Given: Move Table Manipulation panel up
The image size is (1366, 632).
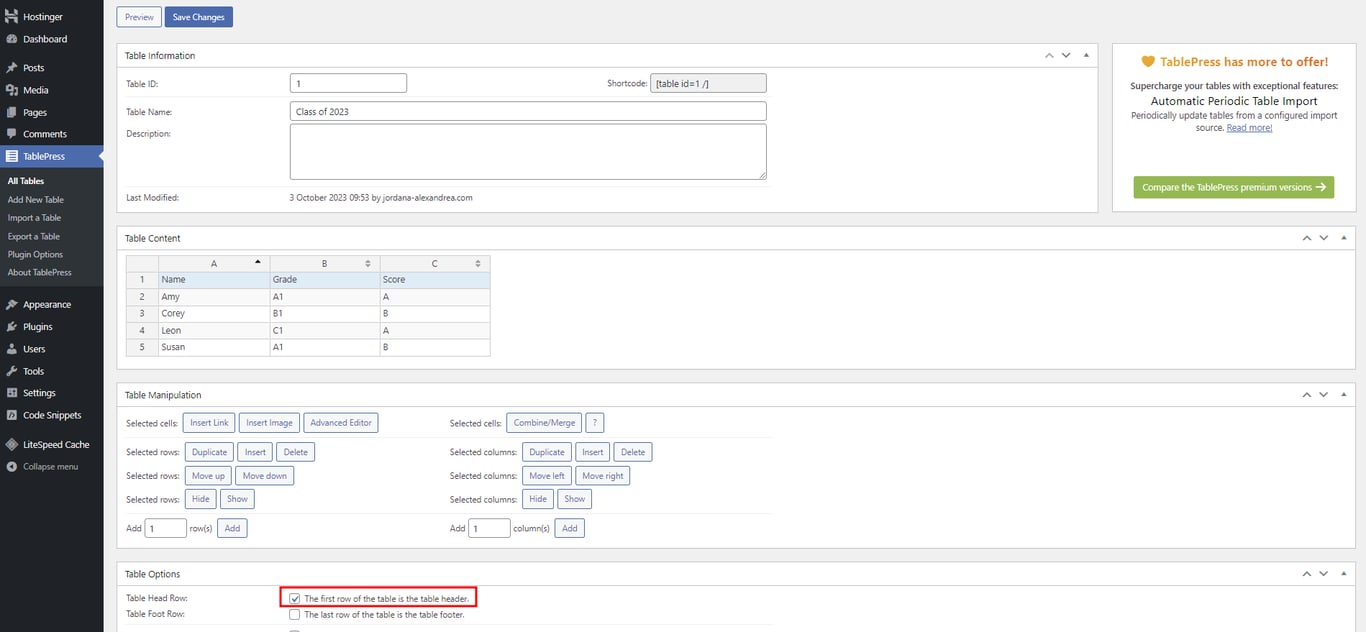Looking at the screenshot, I should tap(1307, 395).
